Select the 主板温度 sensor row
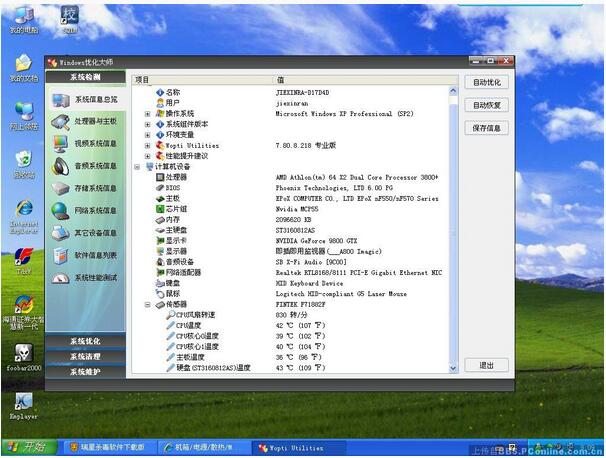 pyautogui.click(x=291, y=357)
